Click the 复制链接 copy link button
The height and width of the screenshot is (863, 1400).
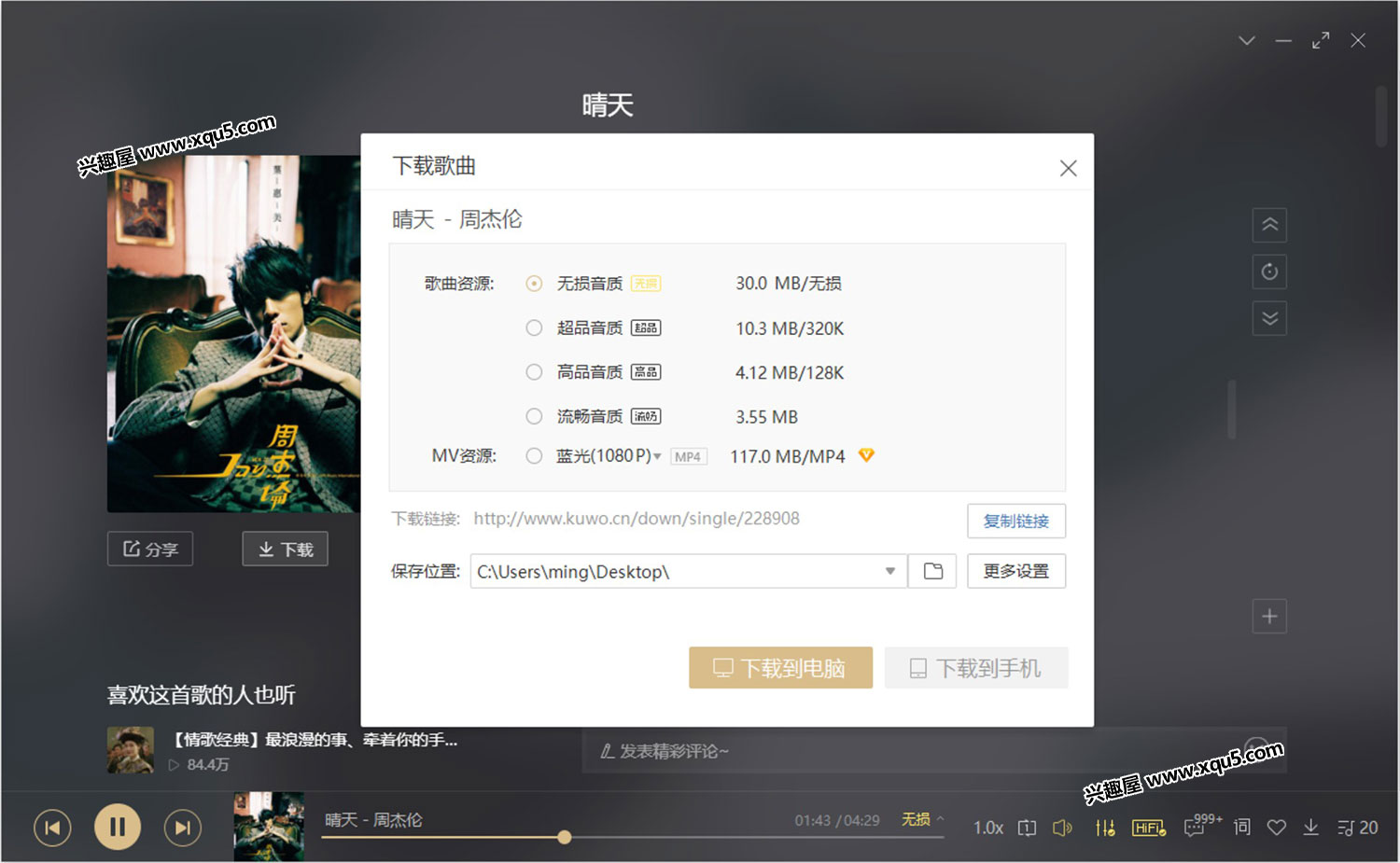pos(1016,521)
